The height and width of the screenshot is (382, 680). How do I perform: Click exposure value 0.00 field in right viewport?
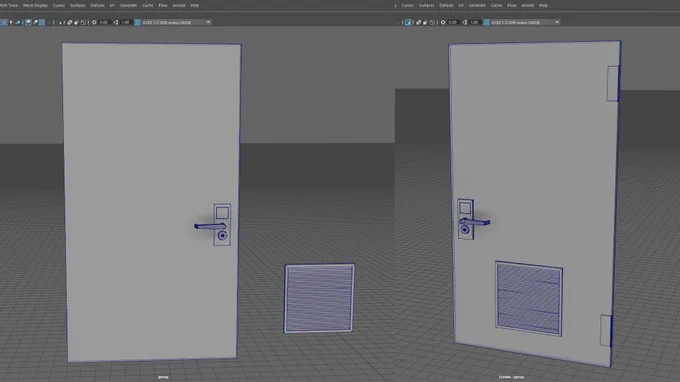click(x=453, y=22)
